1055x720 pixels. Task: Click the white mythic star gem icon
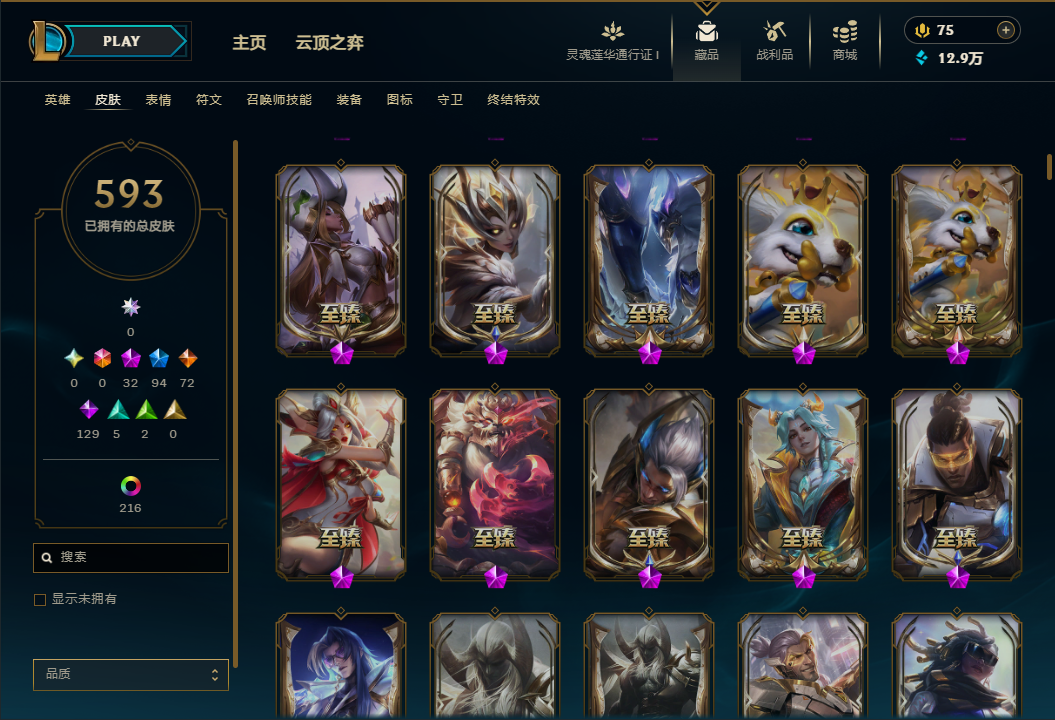click(131, 307)
